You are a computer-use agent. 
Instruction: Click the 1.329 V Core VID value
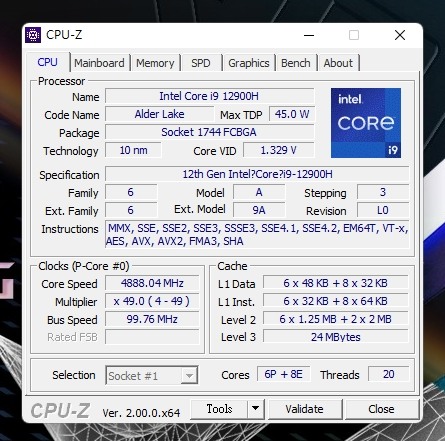click(278, 150)
